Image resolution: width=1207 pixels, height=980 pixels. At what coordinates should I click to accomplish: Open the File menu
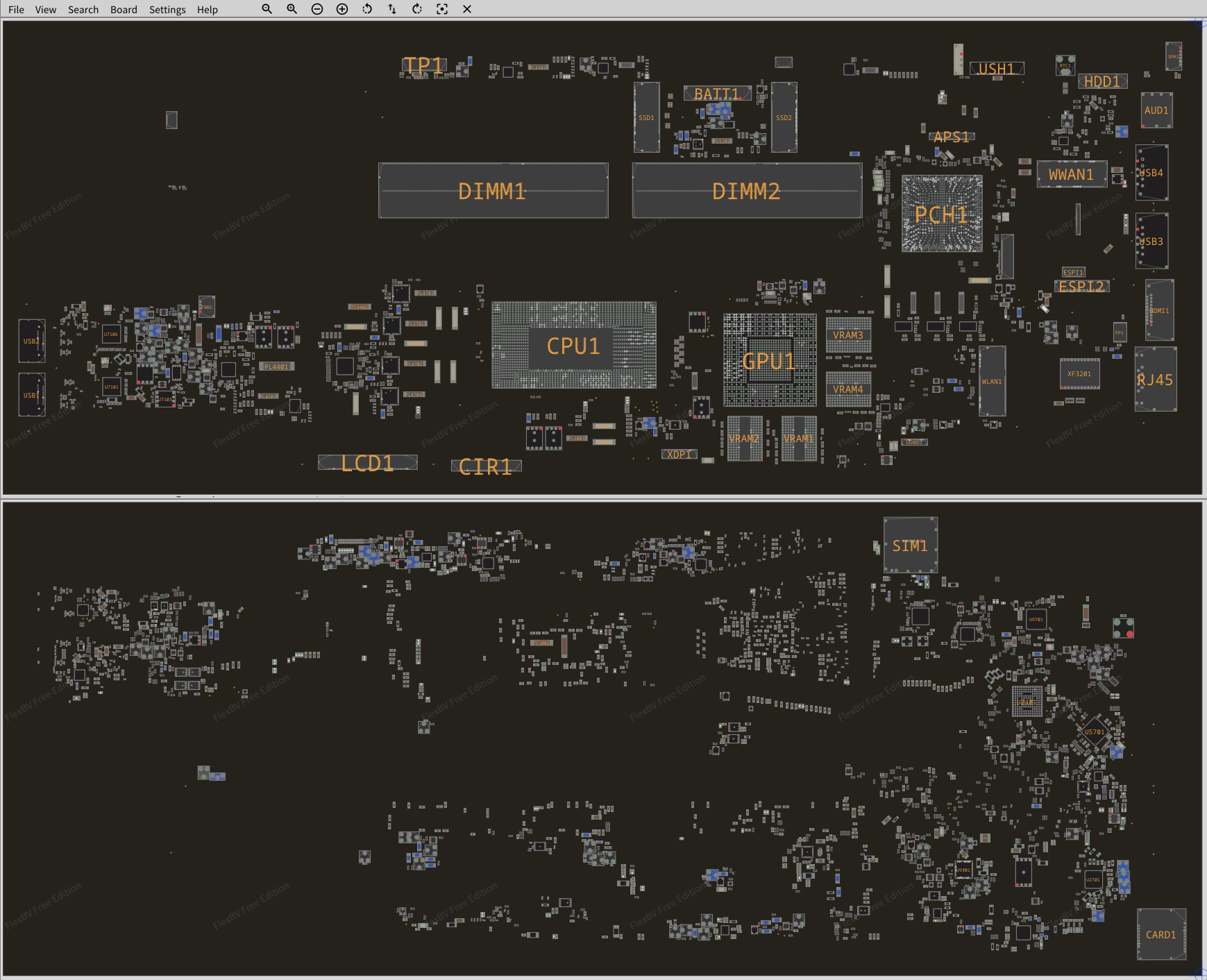16,10
